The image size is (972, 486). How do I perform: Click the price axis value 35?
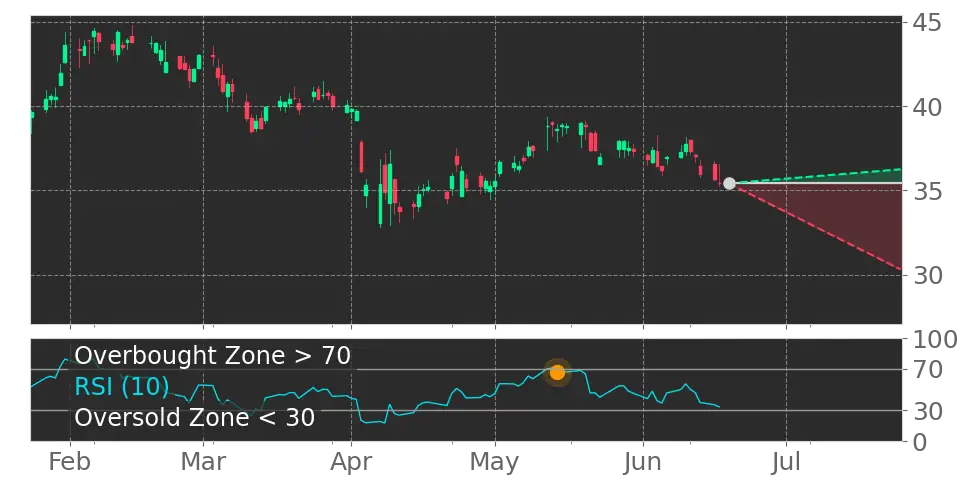[927, 191]
